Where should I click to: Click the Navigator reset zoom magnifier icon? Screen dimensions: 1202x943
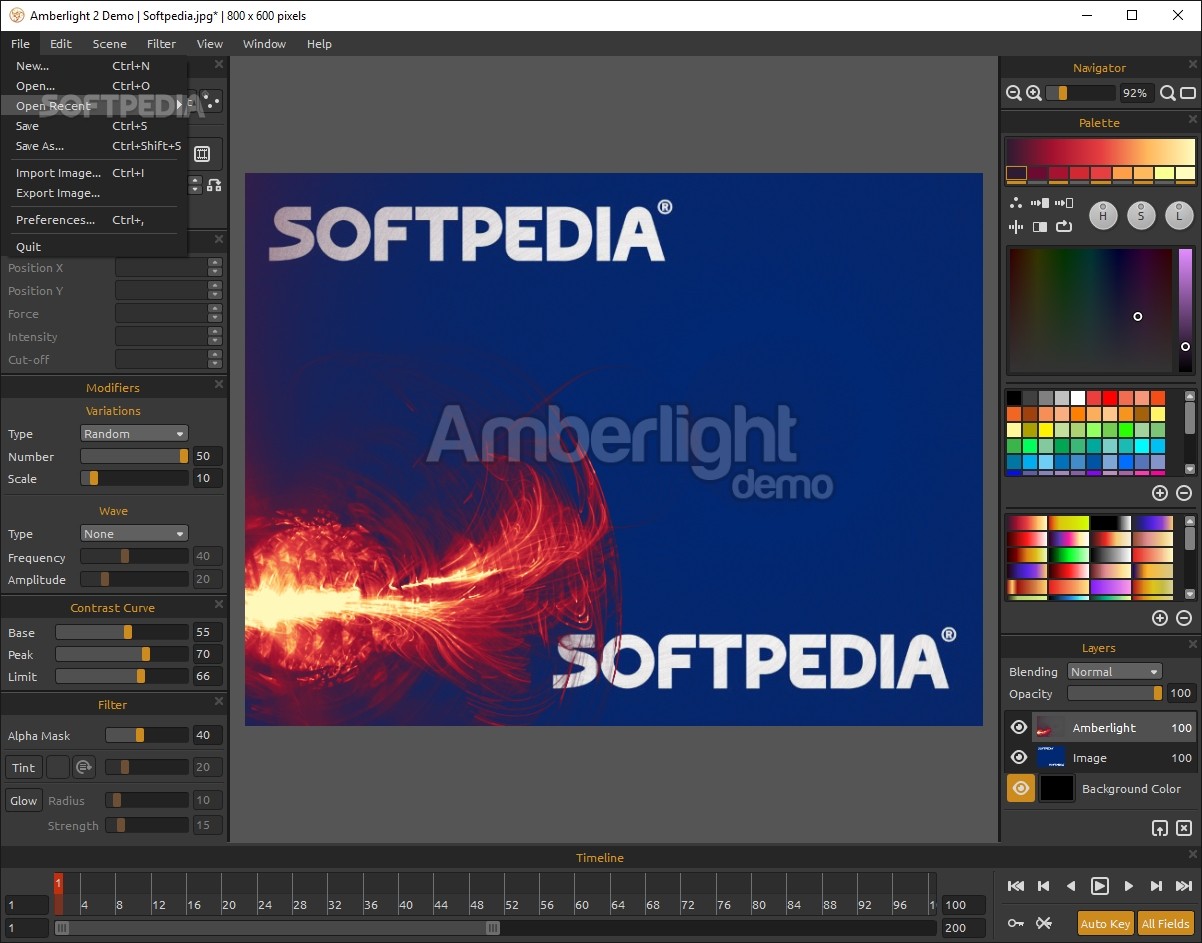[x=1168, y=93]
